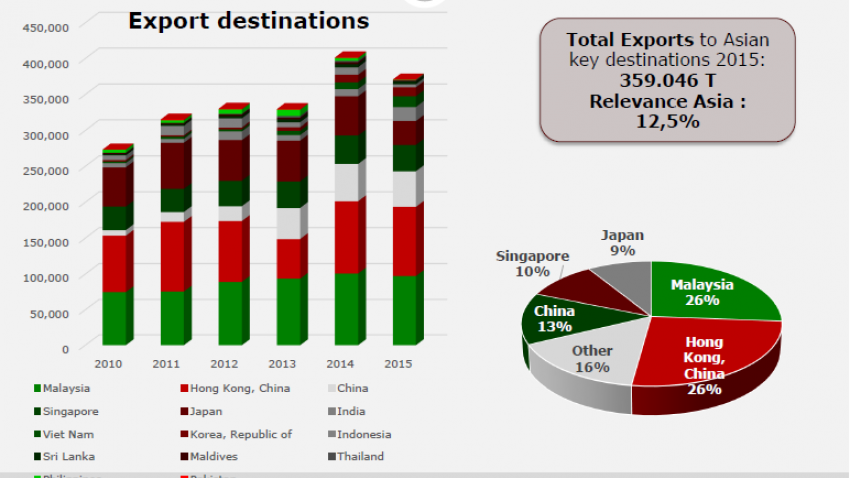The image size is (850, 478).
Task: Click the Export destinations chart title
Action: (x=248, y=21)
